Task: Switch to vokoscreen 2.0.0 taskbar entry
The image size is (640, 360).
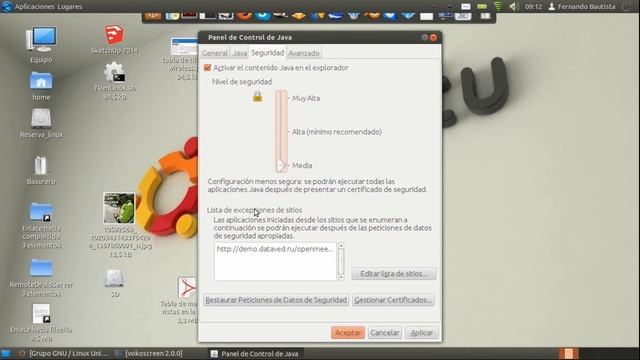Action: pyautogui.click(x=149, y=353)
